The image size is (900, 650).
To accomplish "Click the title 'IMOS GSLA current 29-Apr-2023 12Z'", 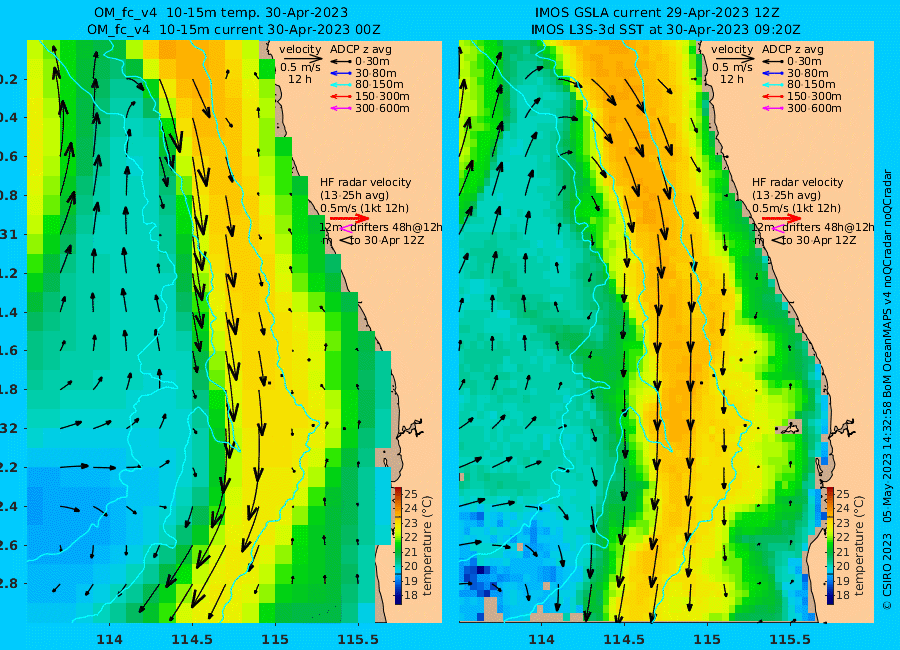I will point(657,13).
